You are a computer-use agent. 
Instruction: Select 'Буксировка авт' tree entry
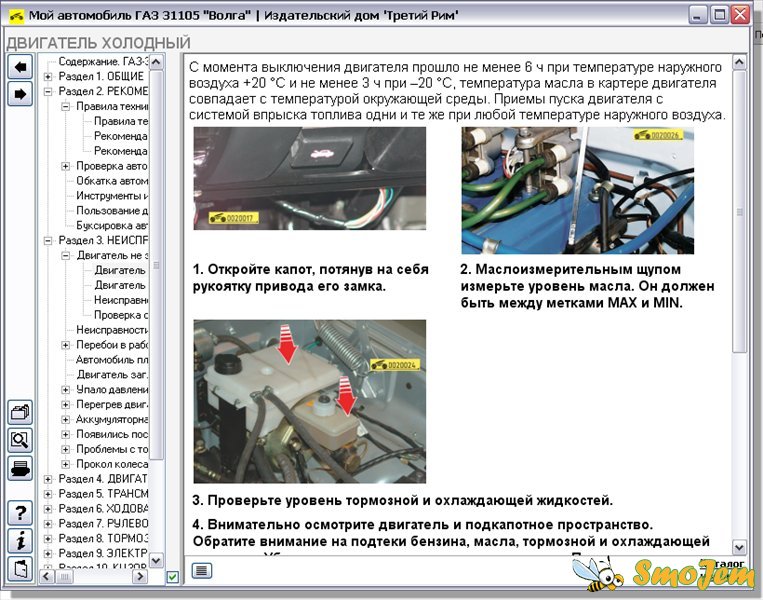click(112, 226)
